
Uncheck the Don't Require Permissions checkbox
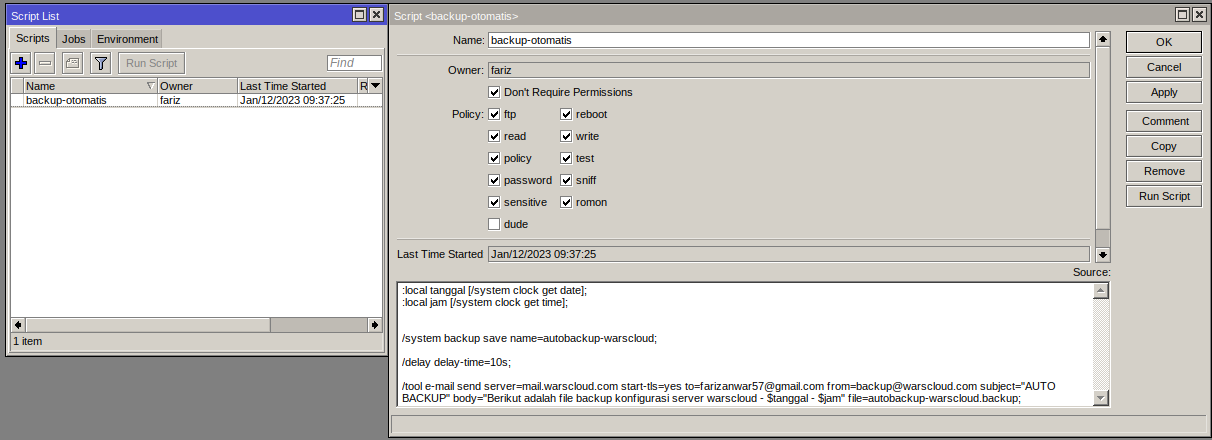[x=494, y=92]
